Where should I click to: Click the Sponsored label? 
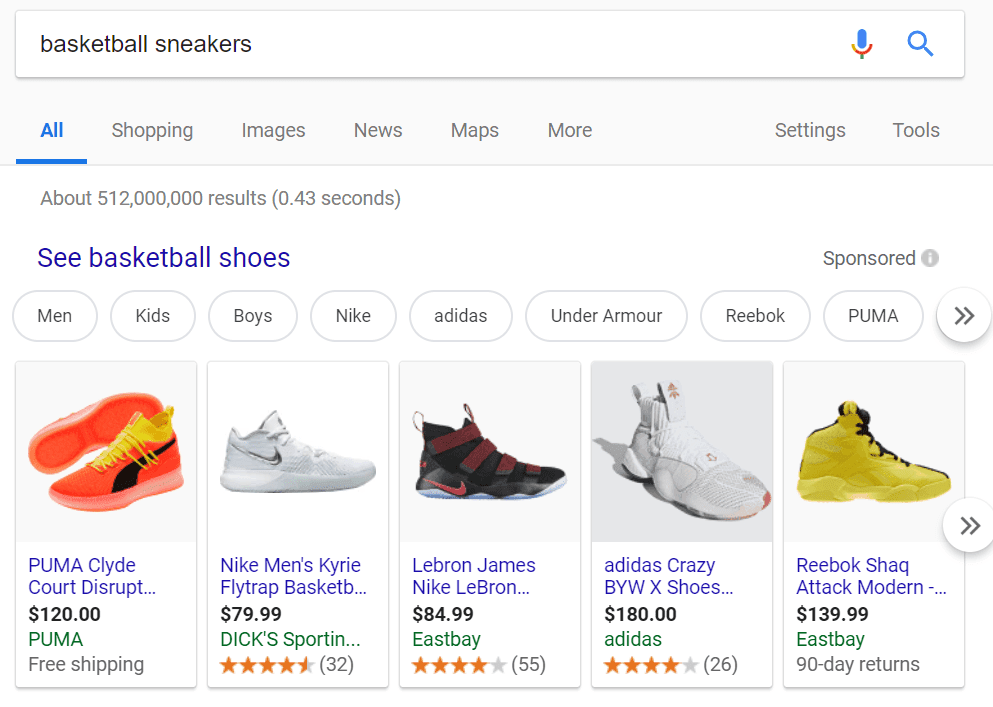point(869,258)
